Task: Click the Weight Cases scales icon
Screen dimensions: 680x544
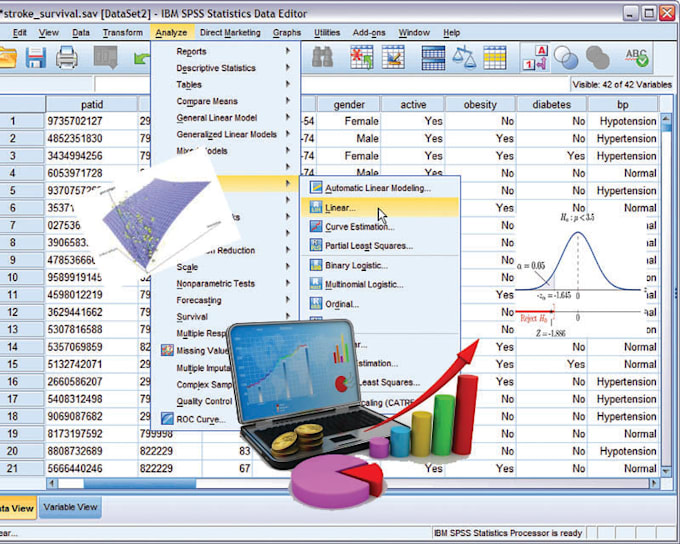Action: pyautogui.click(x=464, y=57)
